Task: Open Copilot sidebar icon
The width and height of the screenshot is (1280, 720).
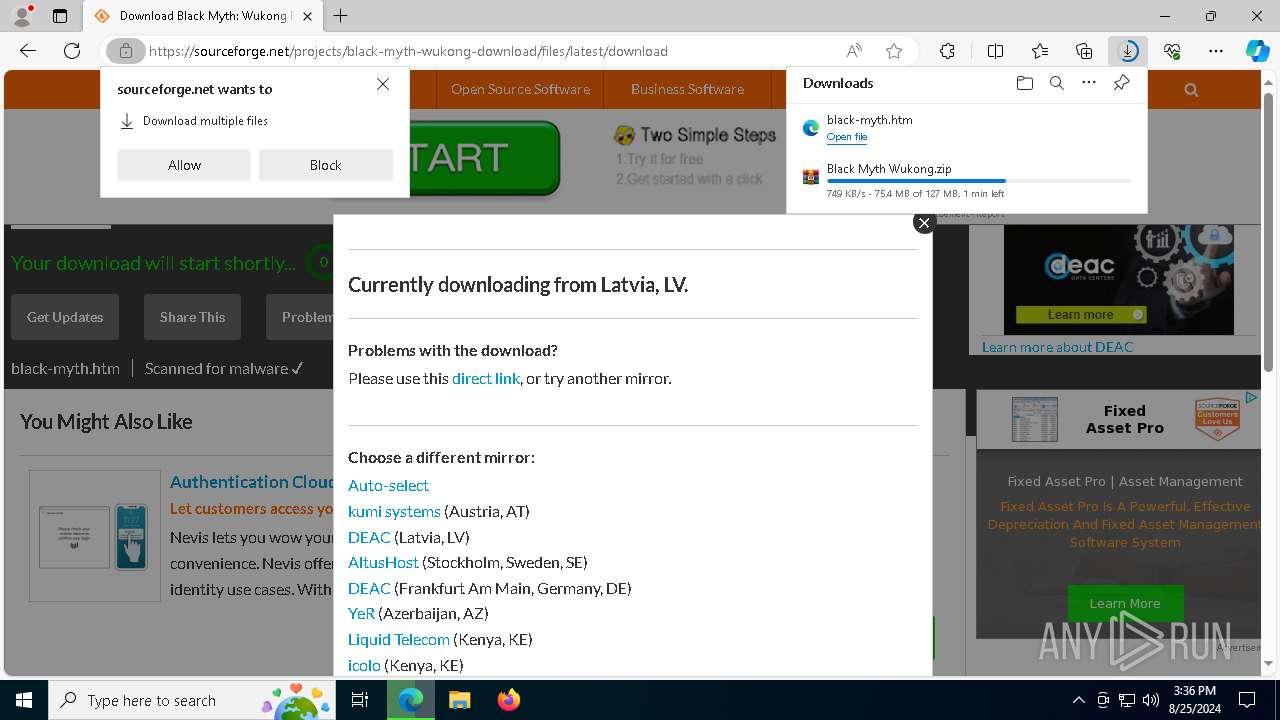Action: click(1257, 51)
